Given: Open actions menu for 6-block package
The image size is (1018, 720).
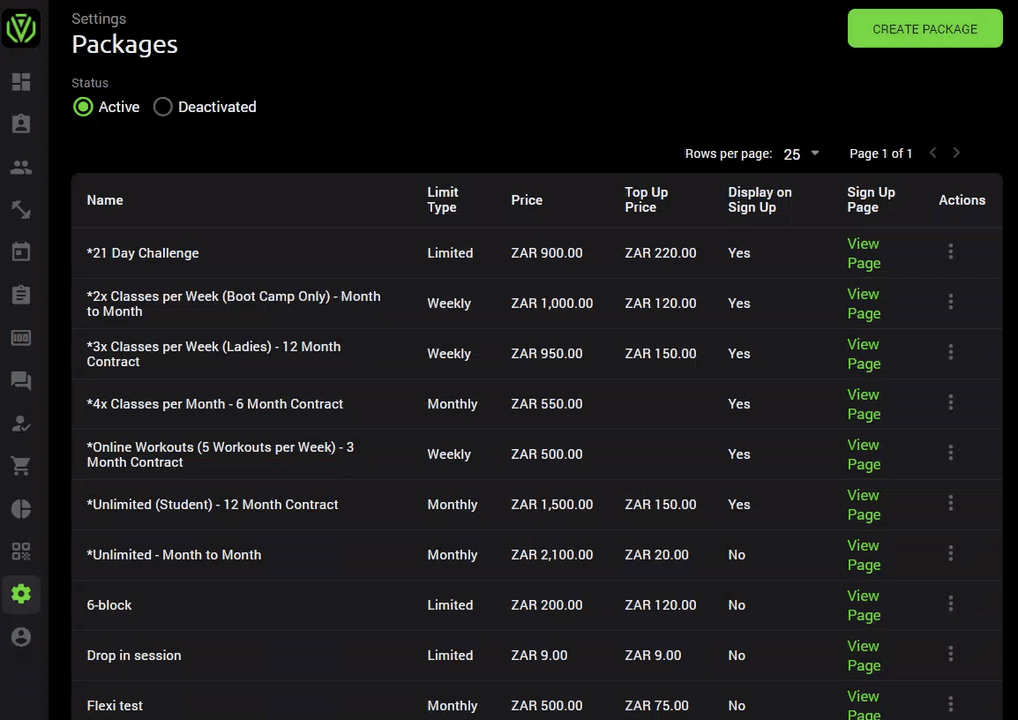Looking at the screenshot, I should tap(950, 604).
